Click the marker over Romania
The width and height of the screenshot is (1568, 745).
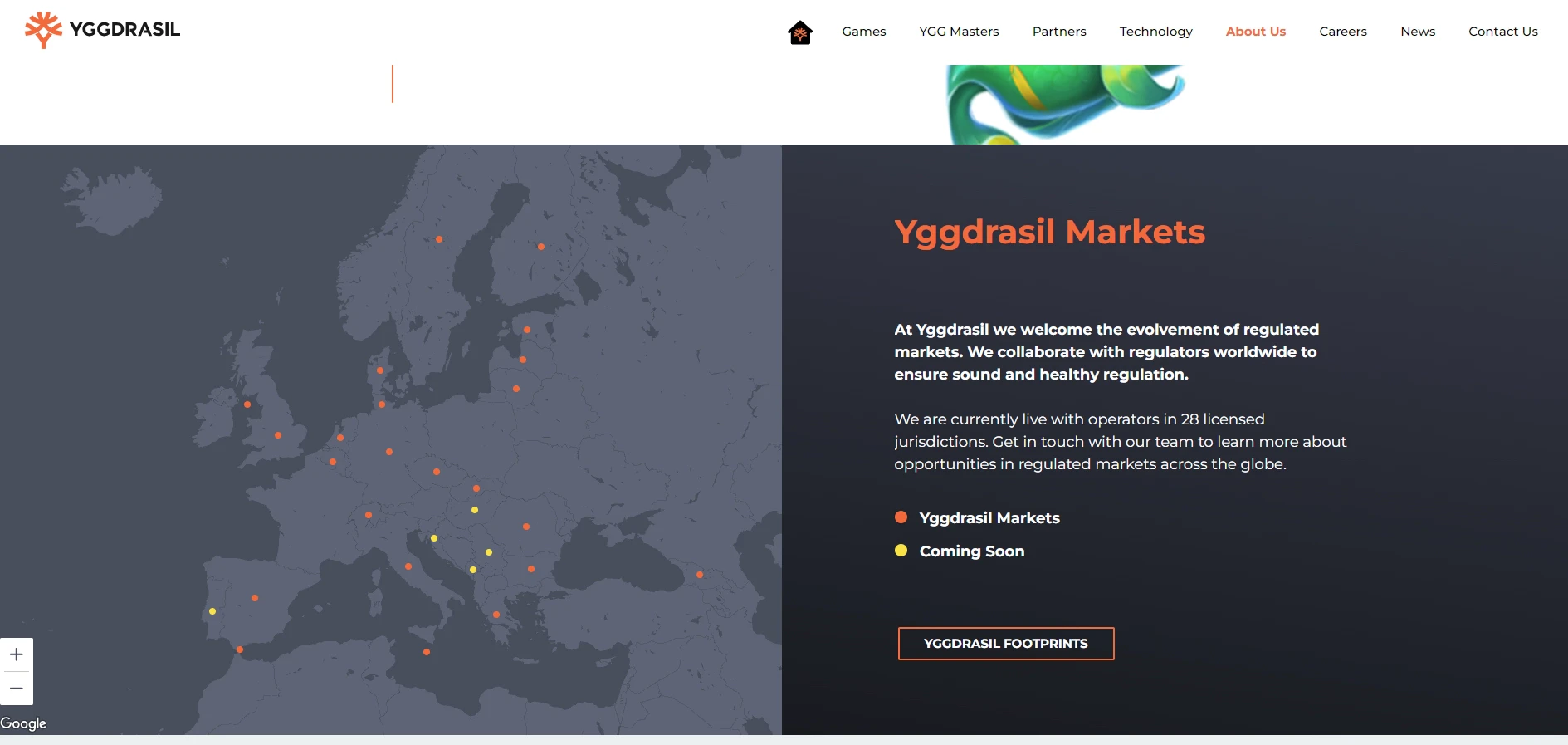(x=526, y=527)
